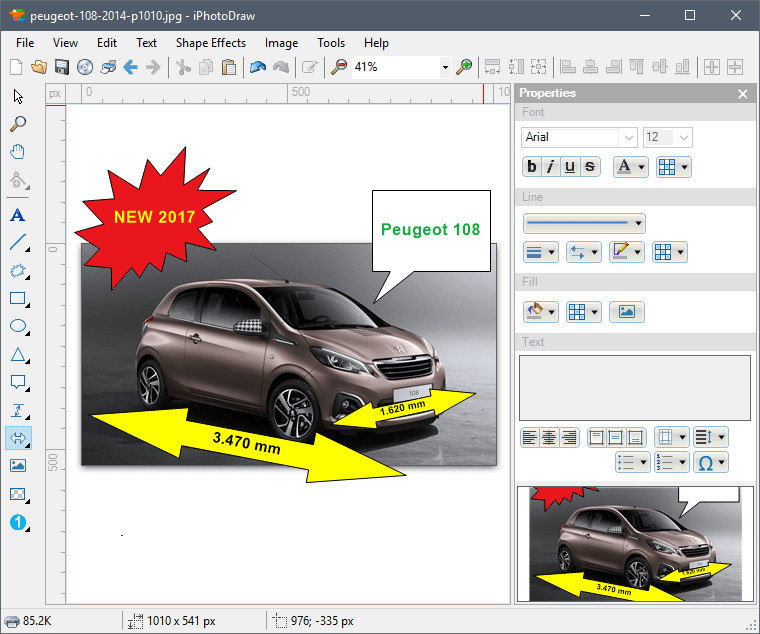Click the Peugeot 108 callout text
Image resolution: width=760 pixels, height=634 pixels.
pos(430,229)
